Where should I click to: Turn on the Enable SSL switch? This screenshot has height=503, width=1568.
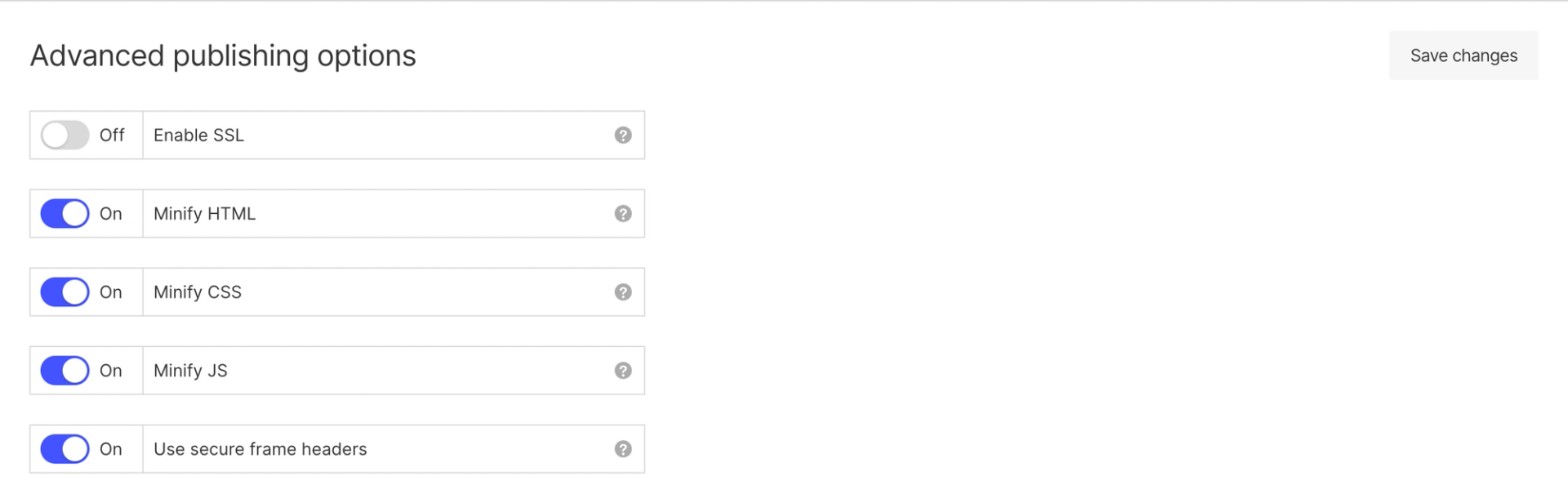[x=65, y=136]
